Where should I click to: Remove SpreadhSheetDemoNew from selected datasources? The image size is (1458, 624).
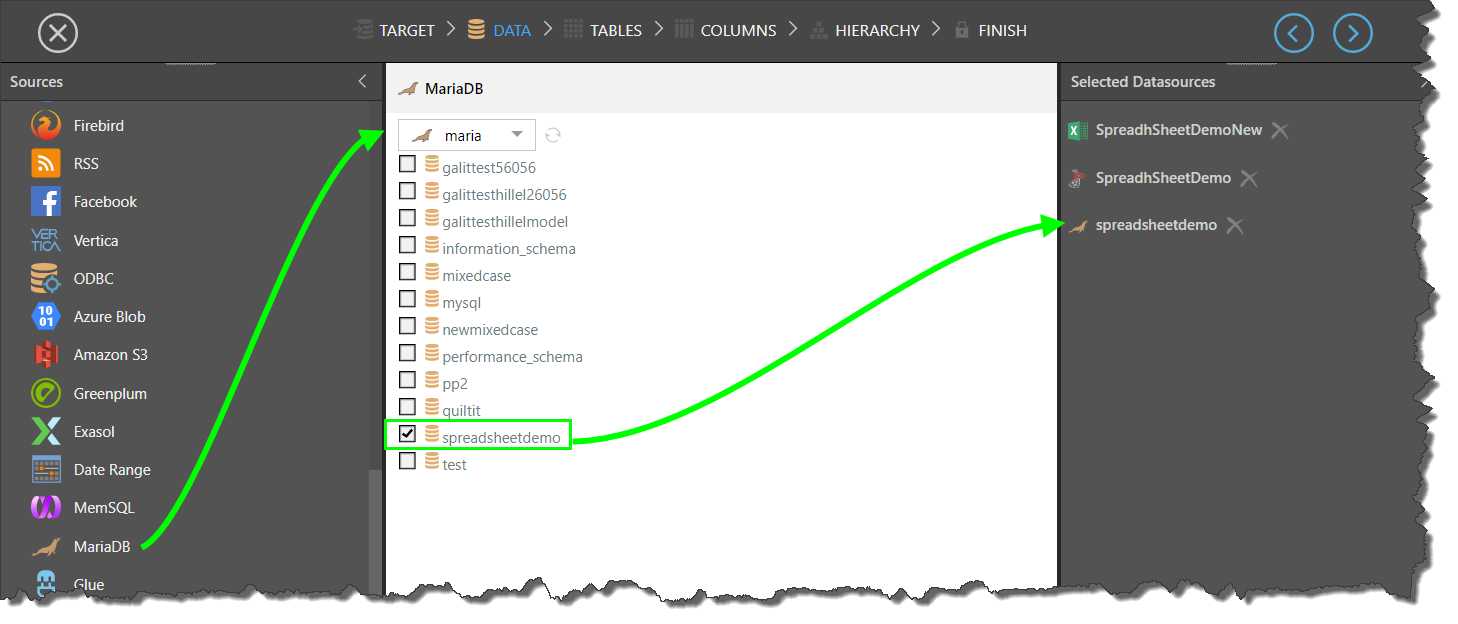point(1279,130)
